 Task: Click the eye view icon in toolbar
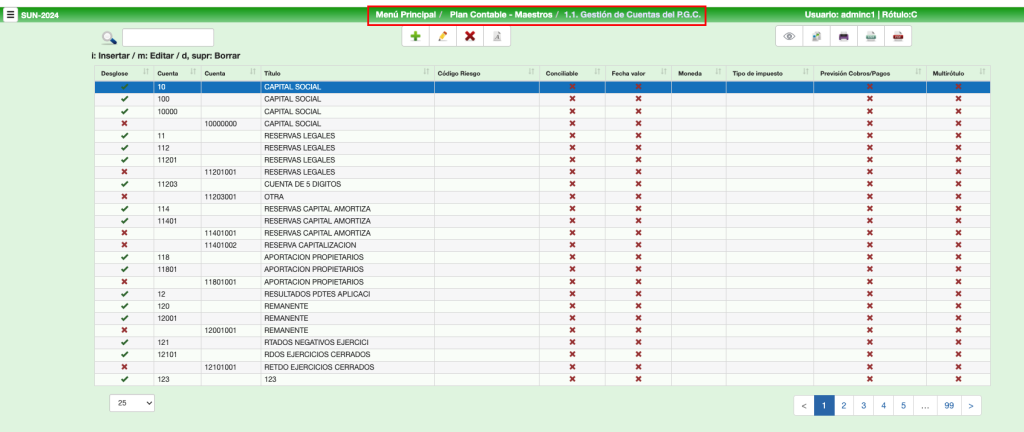pos(789,36)
